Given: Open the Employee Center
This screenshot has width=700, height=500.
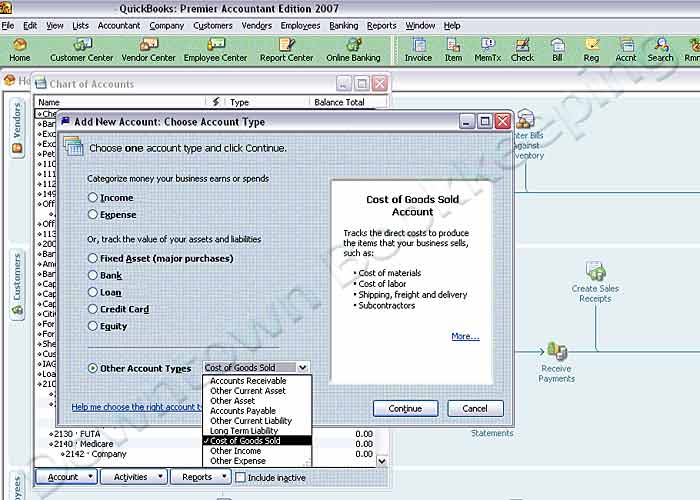Looking at the screenshot, I should pyautogui.click(x=215, y=50).
